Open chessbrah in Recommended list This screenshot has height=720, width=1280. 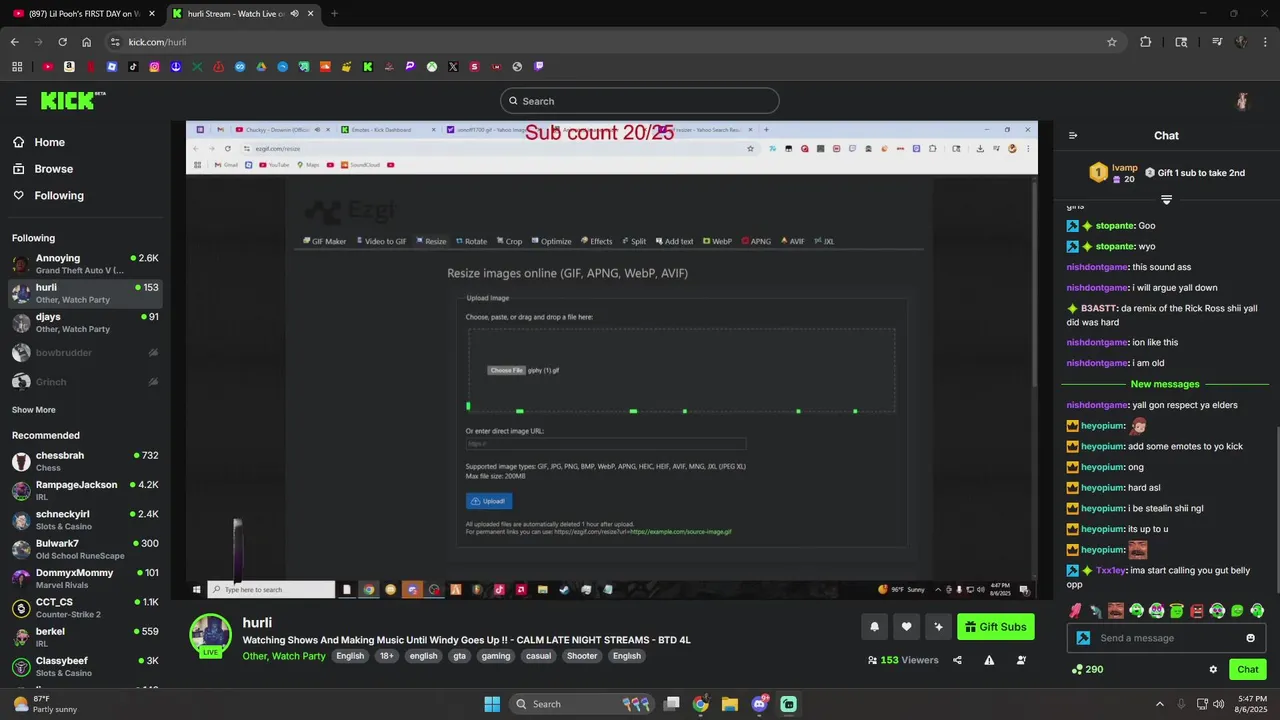(x=85, y=461)
